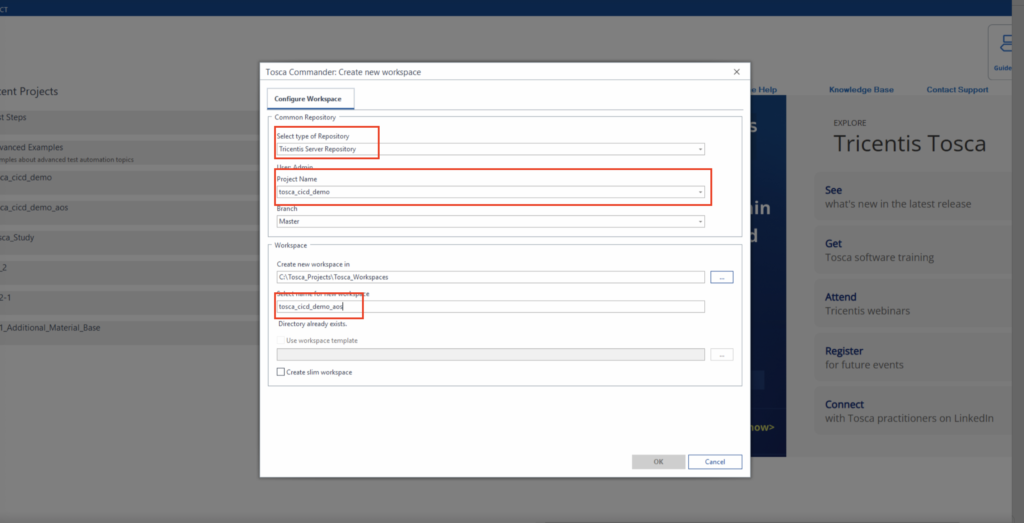Image resolution: width=1024 pixels, height=523 pixels.
Task: Open the Select type of Repository dropdown
Action: [490, 149]
